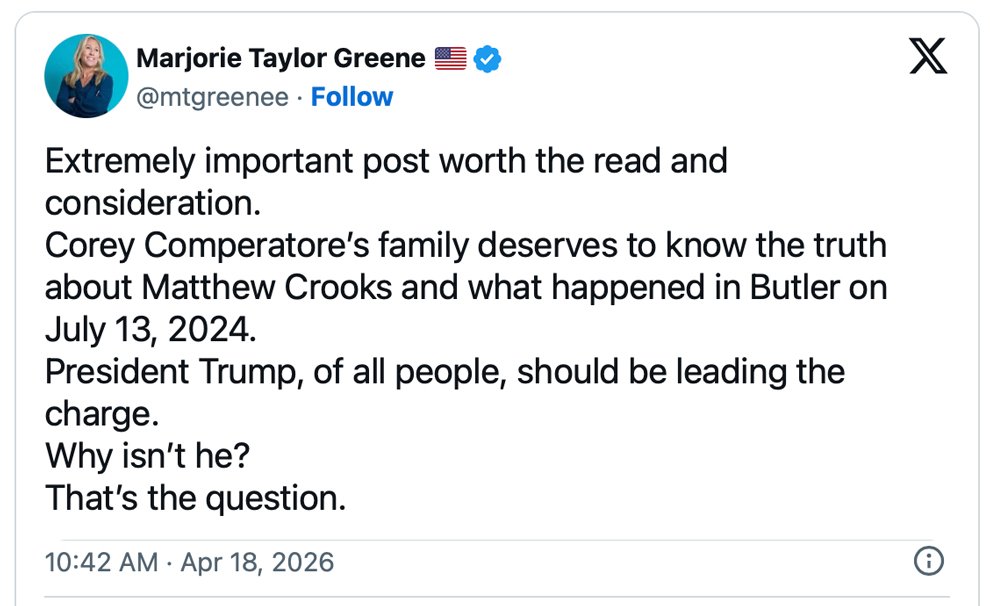Click the info circle icon

click(929, 561)
